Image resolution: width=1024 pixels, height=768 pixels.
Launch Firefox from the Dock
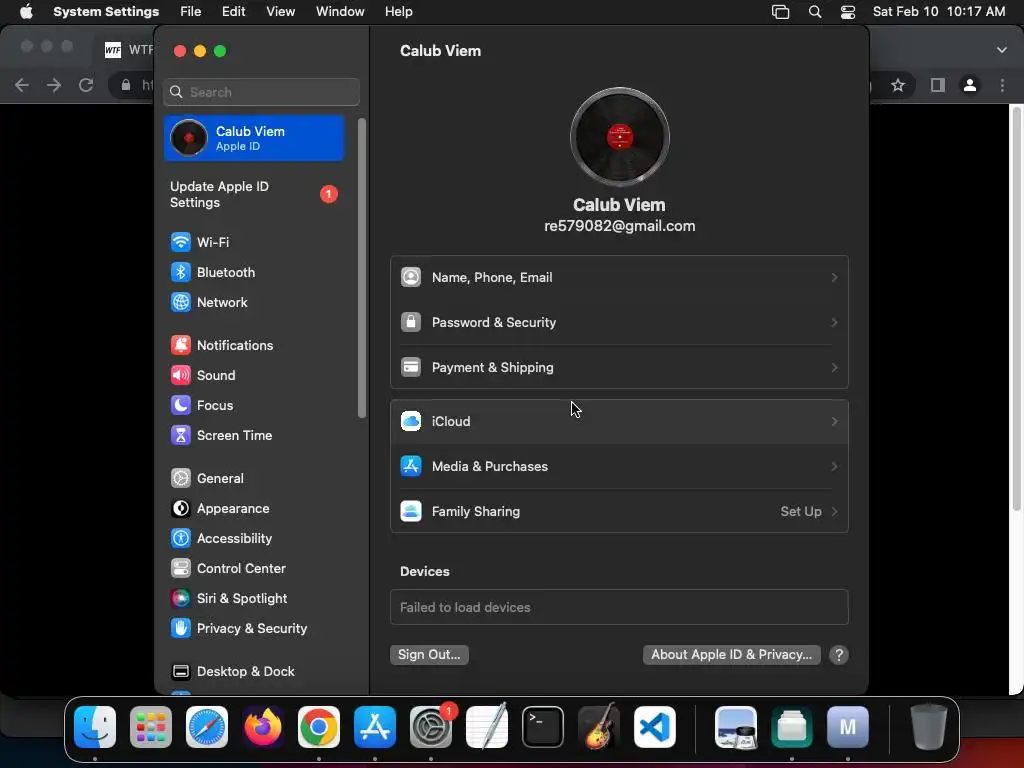coord(263,727)
